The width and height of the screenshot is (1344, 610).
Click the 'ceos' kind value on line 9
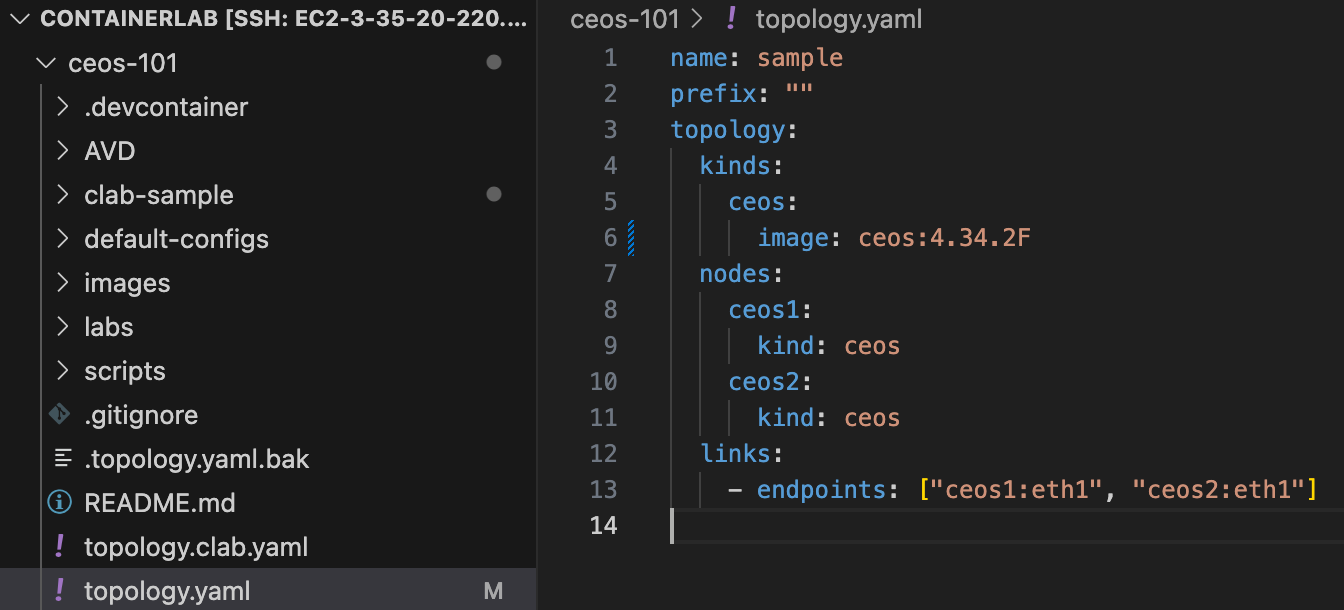[872, 346]
